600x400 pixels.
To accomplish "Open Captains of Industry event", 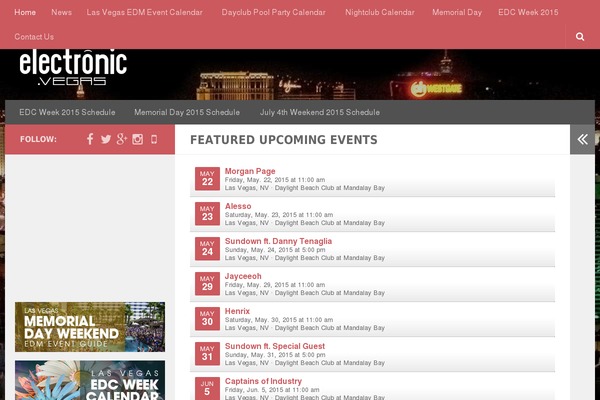I will tap(263, 381).
